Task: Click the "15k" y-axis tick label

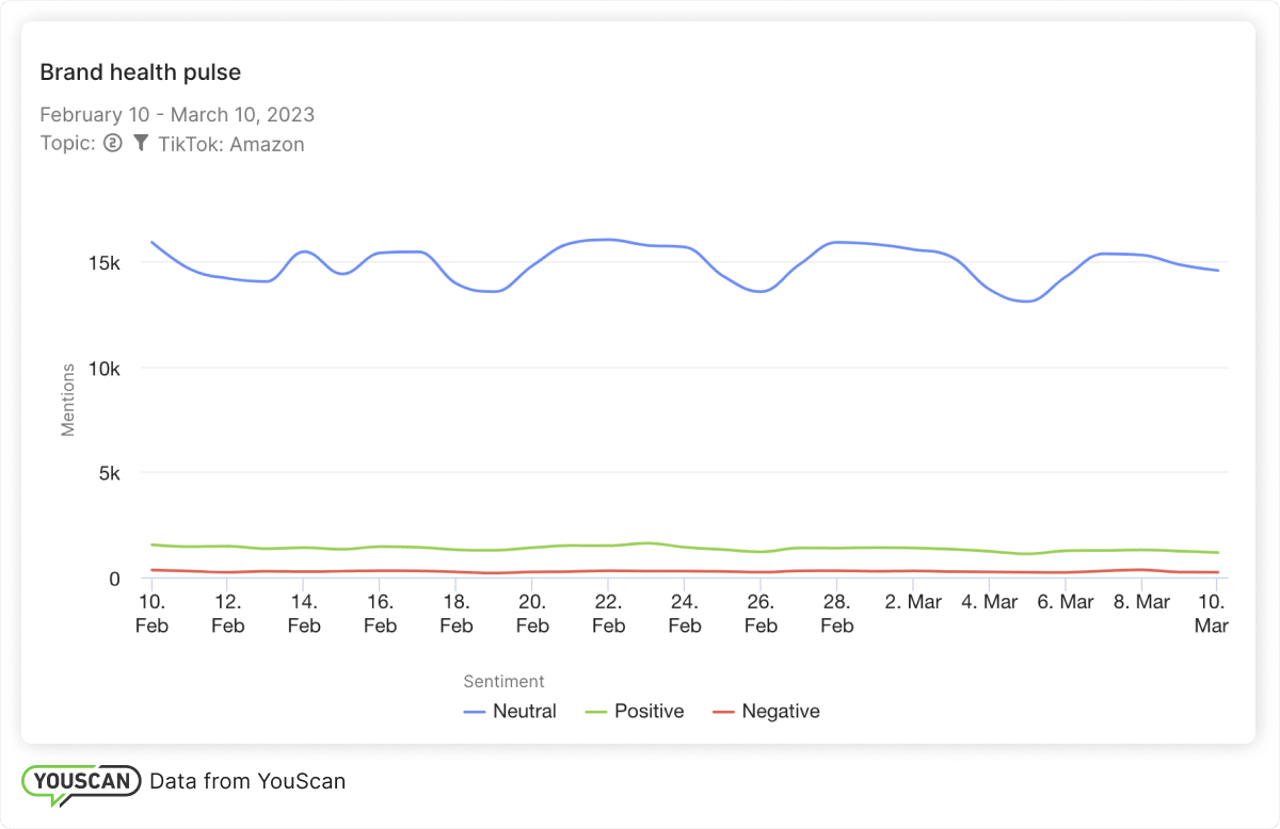Action: click(103, 263)
